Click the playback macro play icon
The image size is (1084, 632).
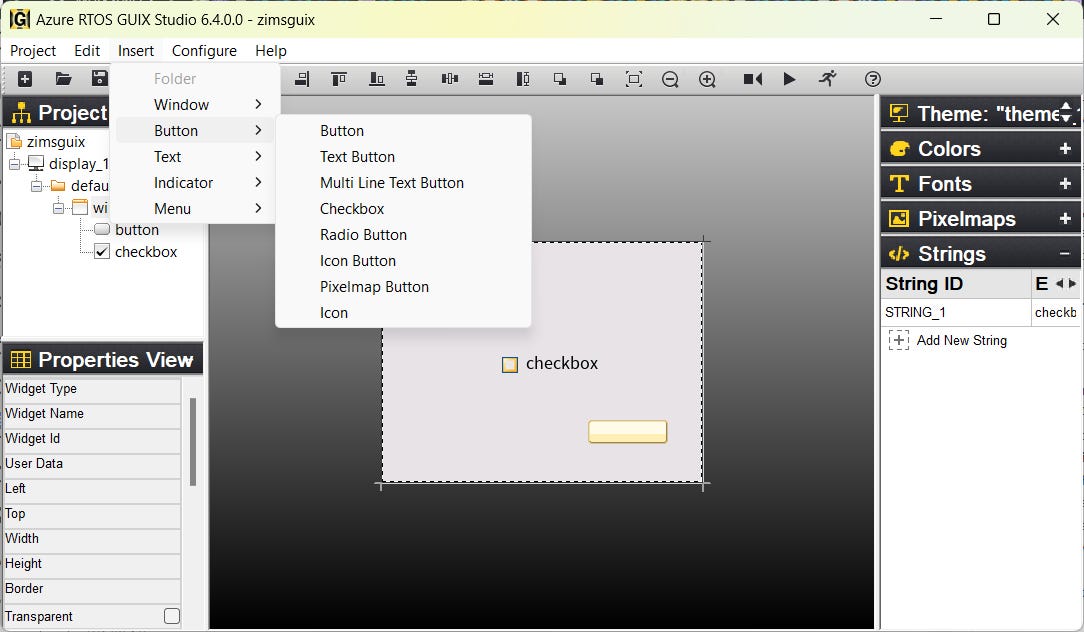(789, 79)
